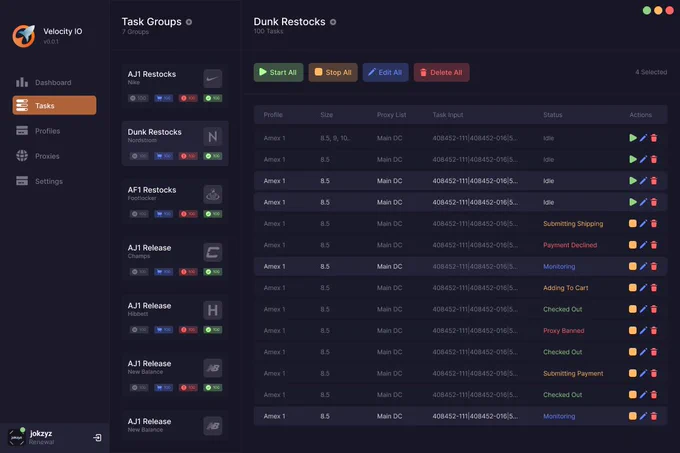This screenshot has width=680, height=453.
Task: Open the Proxies section
Action: (x=38, y=156)
